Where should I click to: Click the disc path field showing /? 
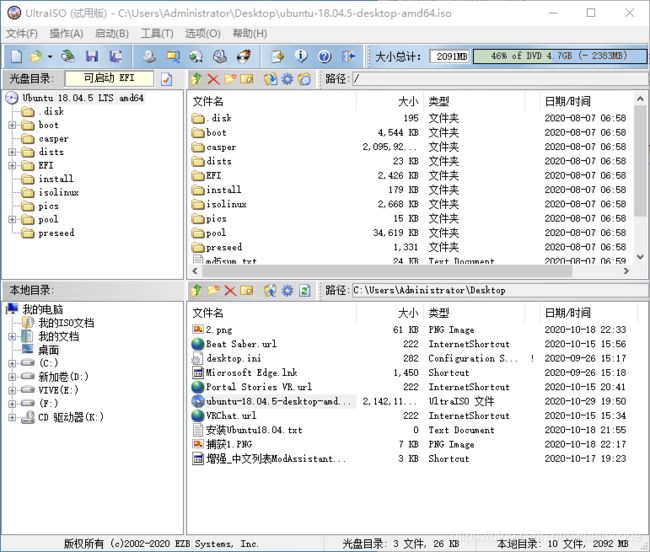[x=500, y=79]
